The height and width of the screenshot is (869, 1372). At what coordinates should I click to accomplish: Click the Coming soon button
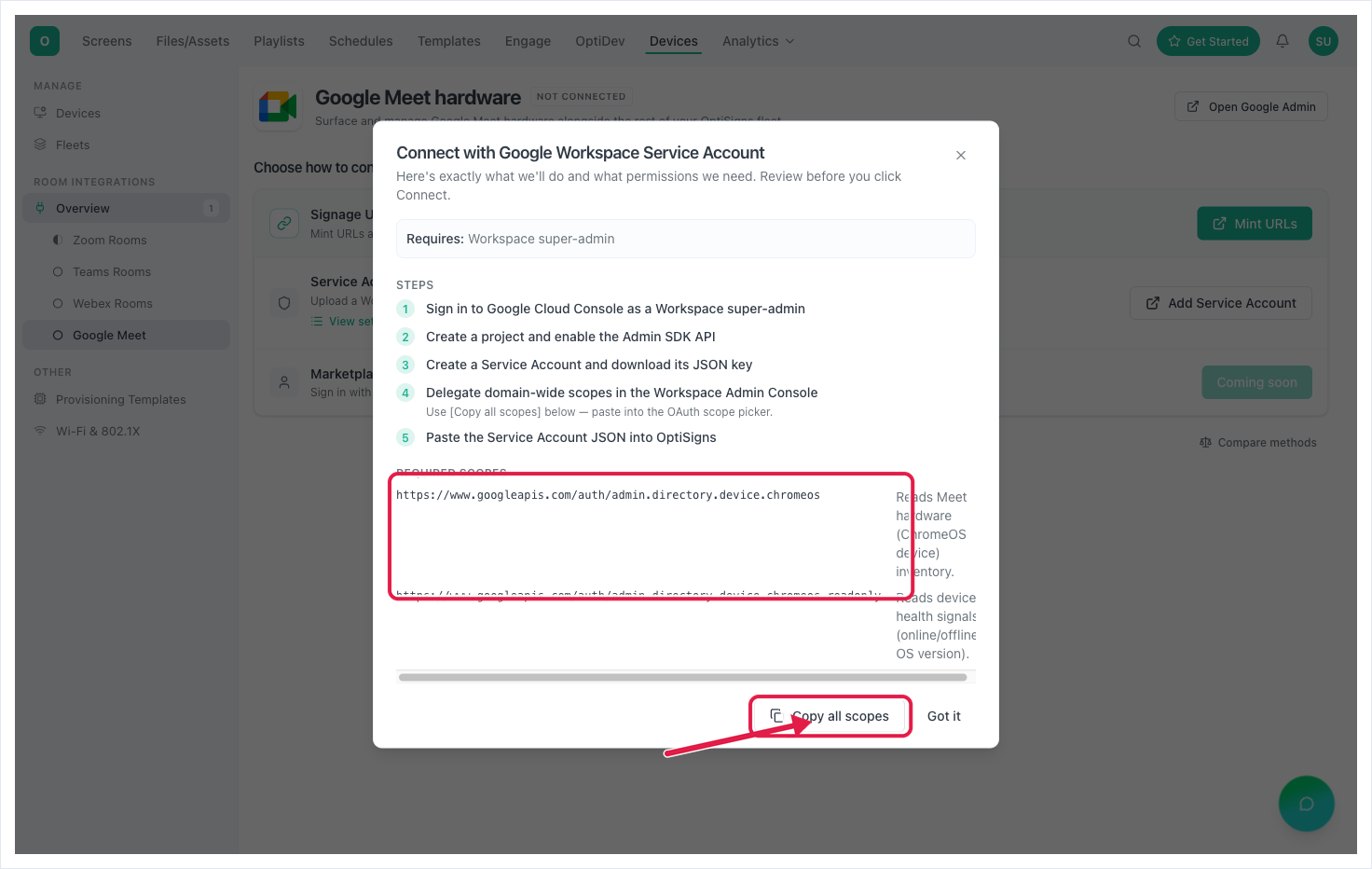1256,382
